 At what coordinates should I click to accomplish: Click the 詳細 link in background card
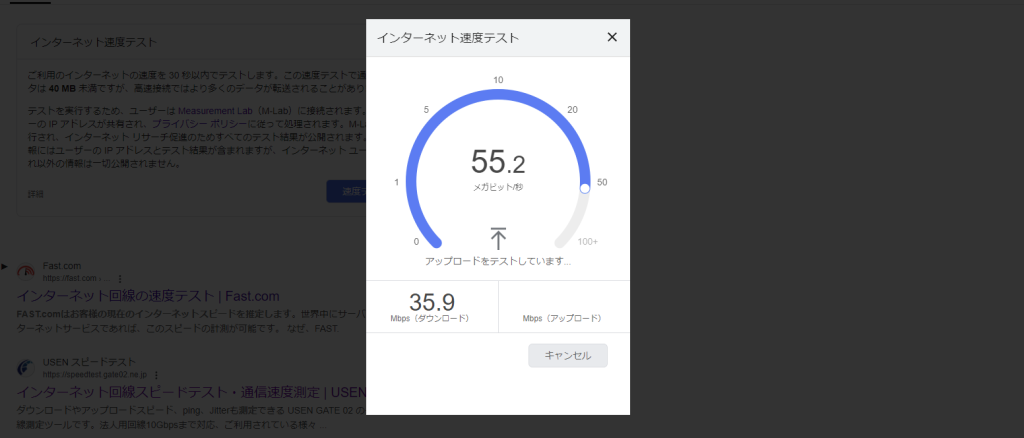tap(36, 194)
